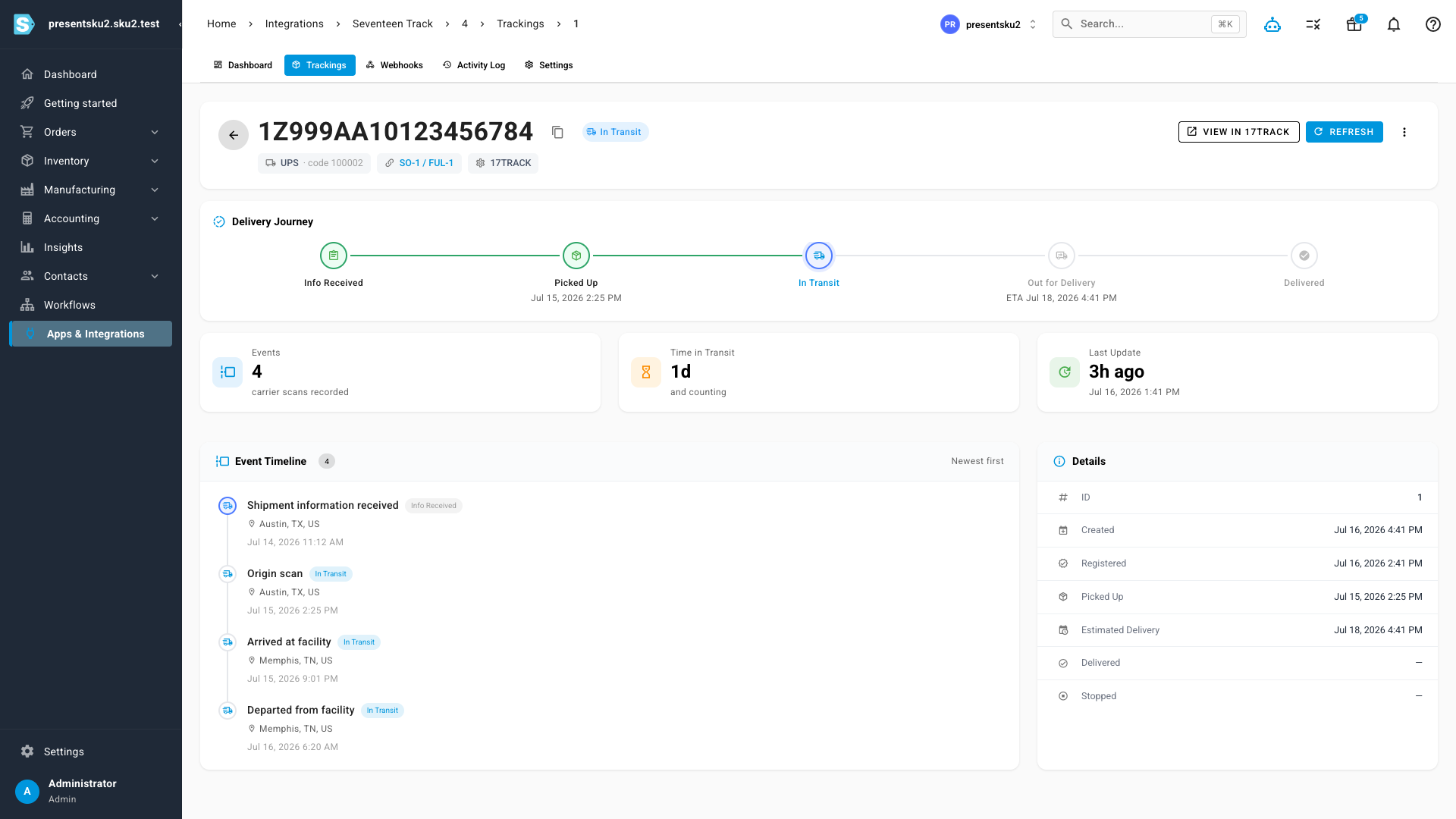
Task: Click the Home breadcrumb
Action: (221, 24)
